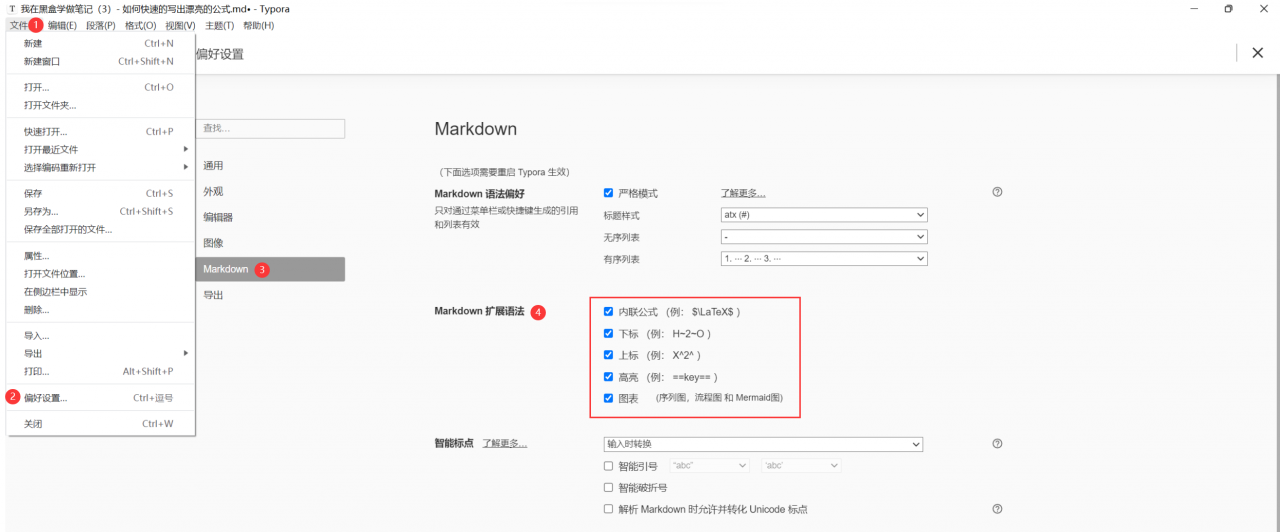This screenshot has width=1280, height=532.
Task: Disable 上标 superscript checkbox
Action: (x=608, y=355)
